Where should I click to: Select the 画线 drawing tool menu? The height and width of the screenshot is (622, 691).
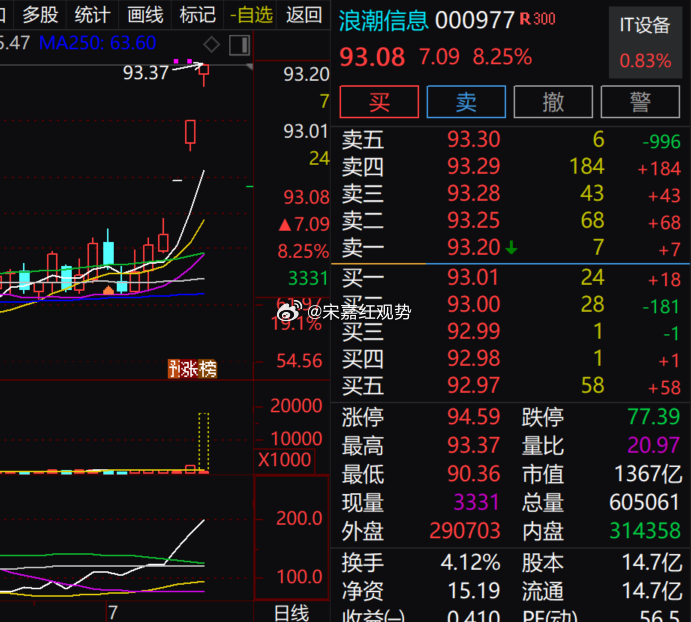145,15
